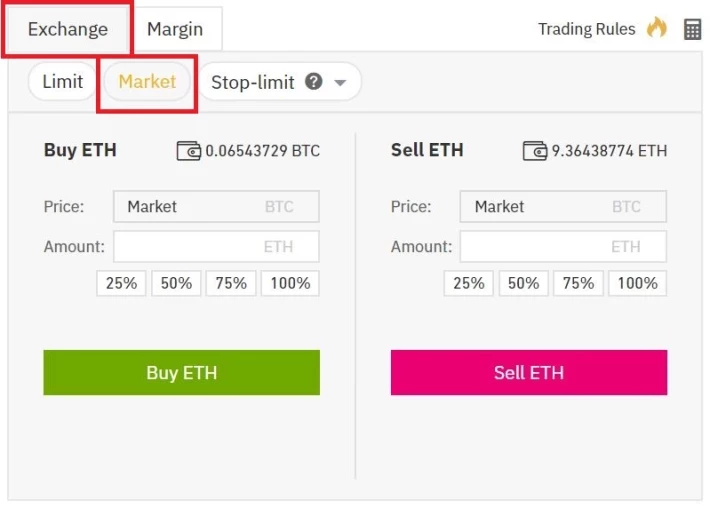Viewport: 710px width, 508px height.
Task: Click the BTC wallet icon under Buy ETH
Action: pyautogui.click(x=188, y=151)
